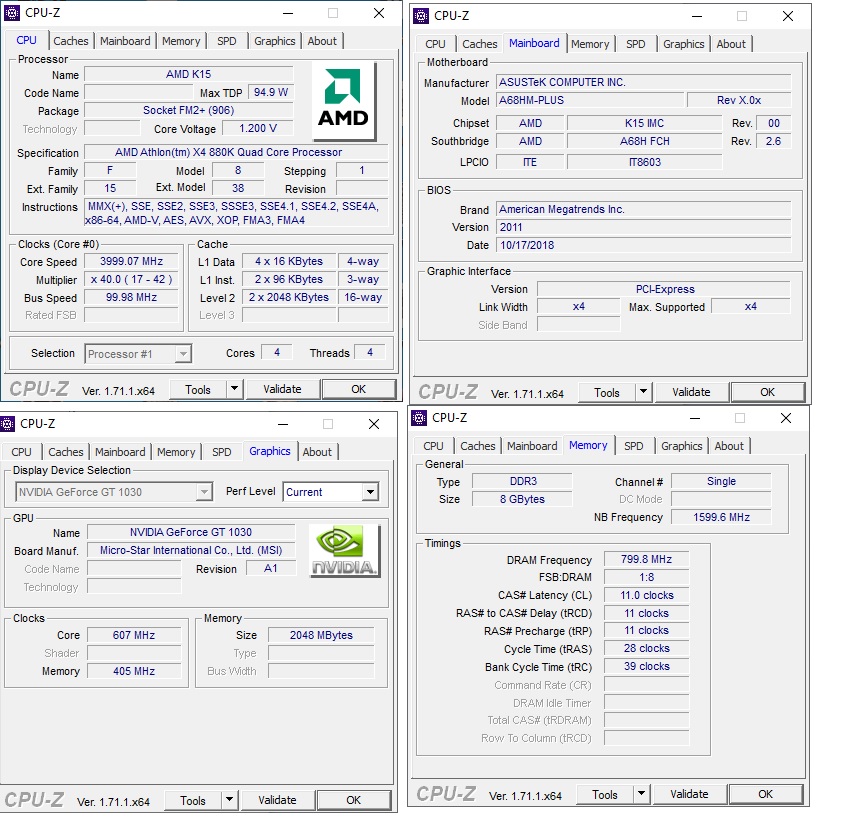Screen dimensions: 850x832
Task: Open the Tools dropdown arrow in the Memory window
Action: (x=641, y=794)
